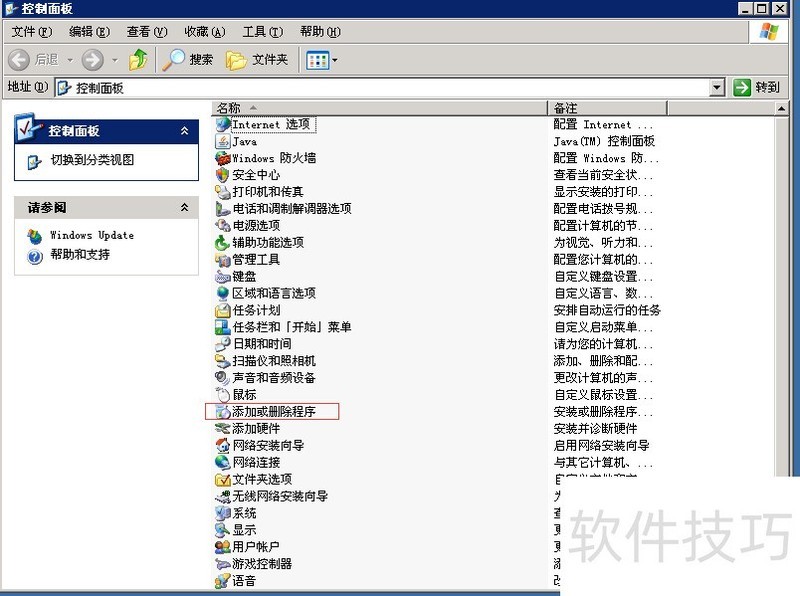Click the list scrollbar up arrow
The image size is (800, 596).
pos(781,108)
